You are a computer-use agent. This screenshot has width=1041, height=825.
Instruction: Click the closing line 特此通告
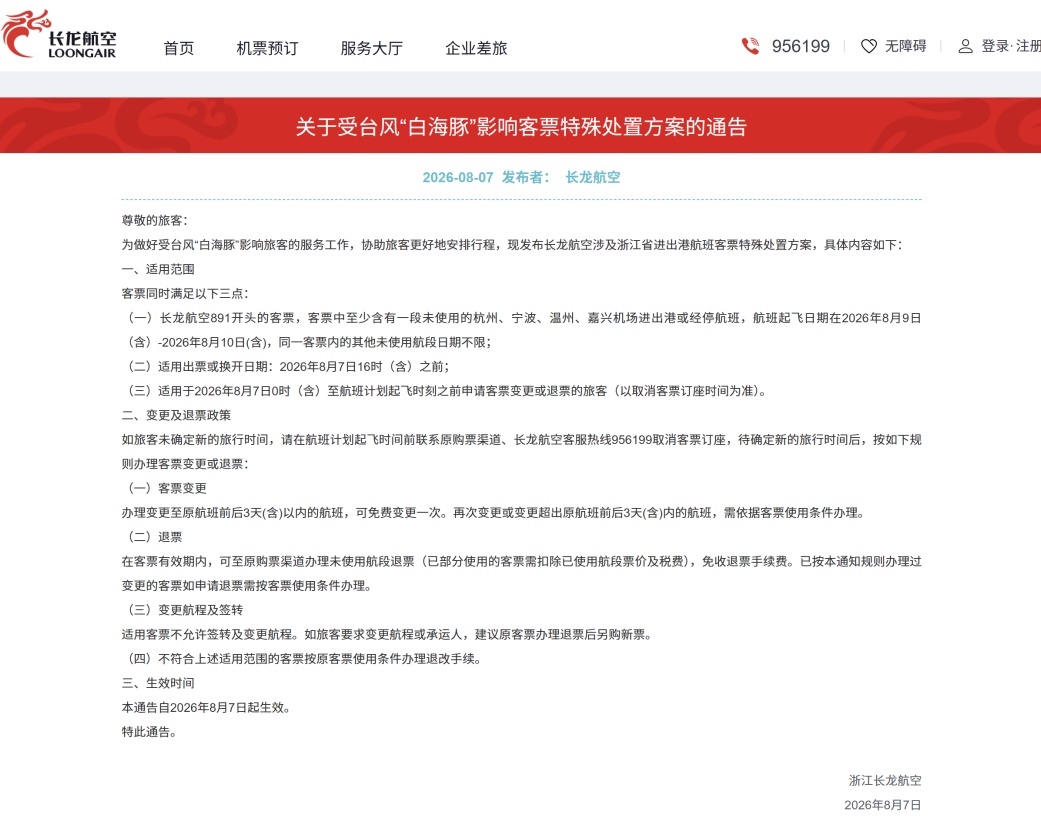149,731
